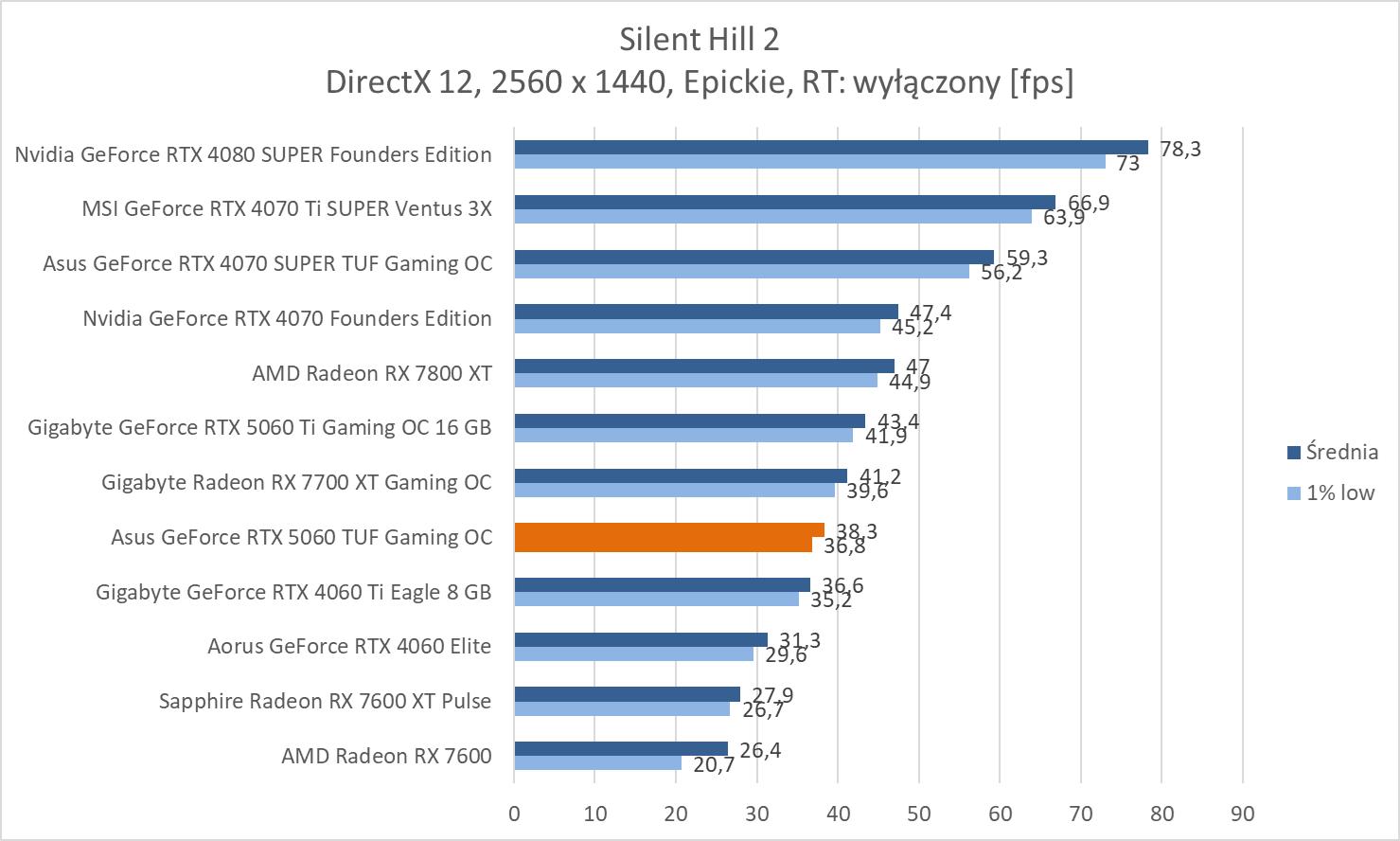Click the DirectX 12 settings subtitle
The height and width of the screenshot is (841, 1400).
[699, 82]
